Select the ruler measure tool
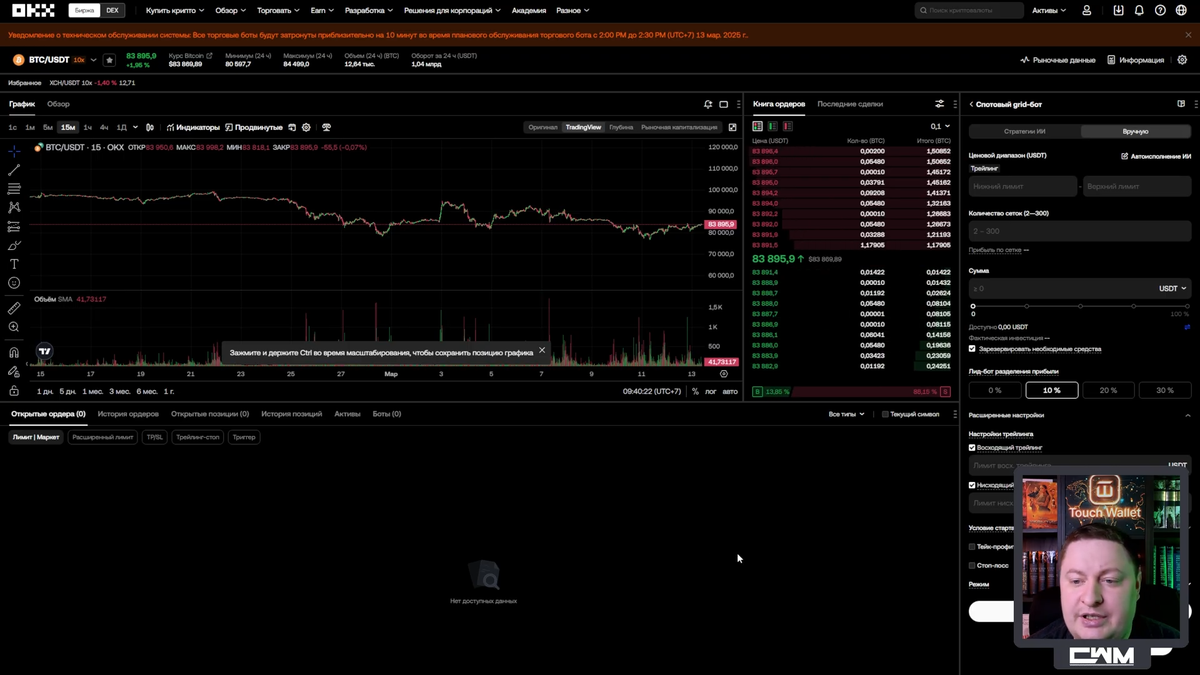1200x675 pixels. tap(14, 308)
